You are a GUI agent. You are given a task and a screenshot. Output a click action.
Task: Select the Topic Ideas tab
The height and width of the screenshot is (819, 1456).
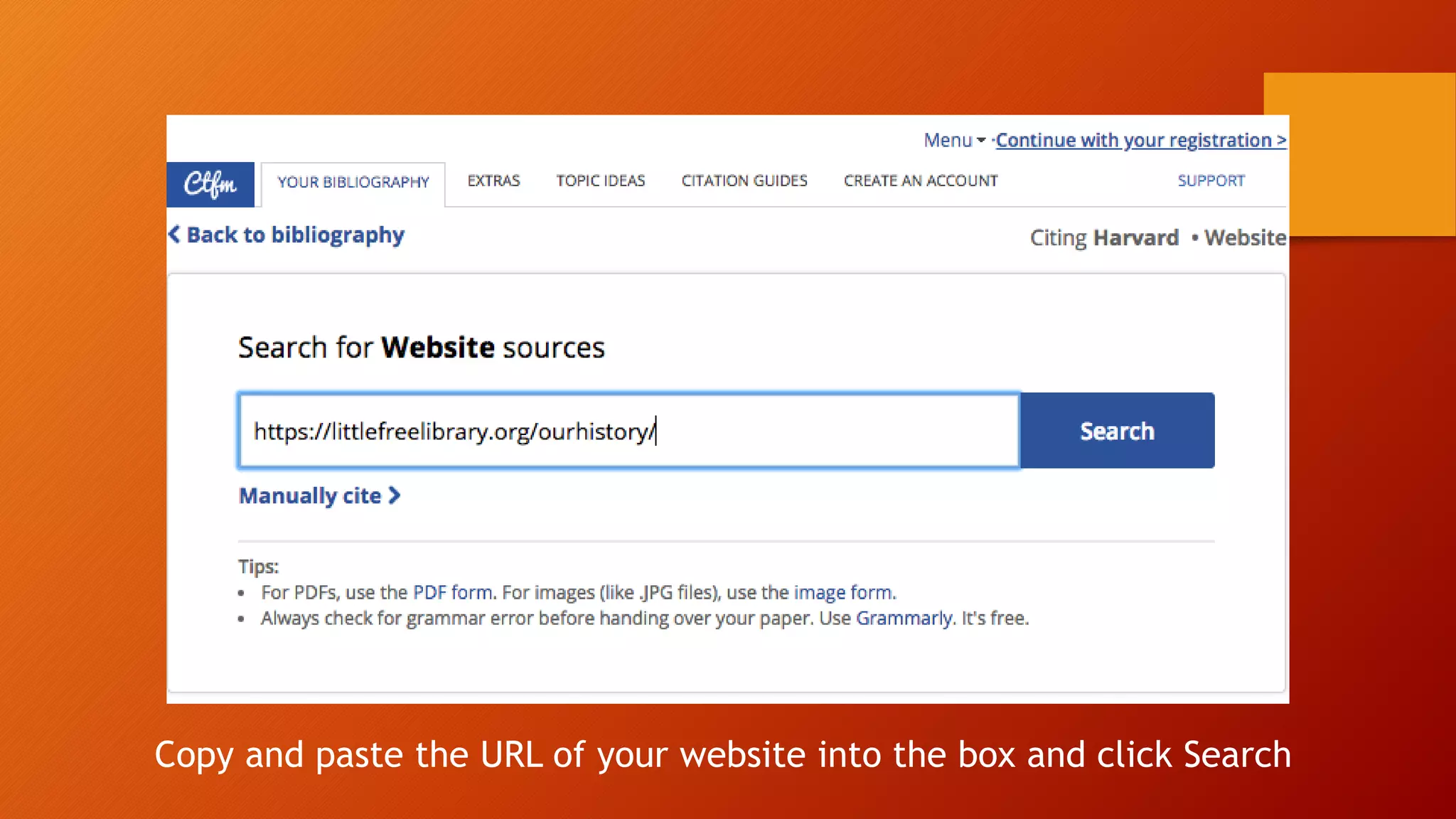tap(601, 181)
